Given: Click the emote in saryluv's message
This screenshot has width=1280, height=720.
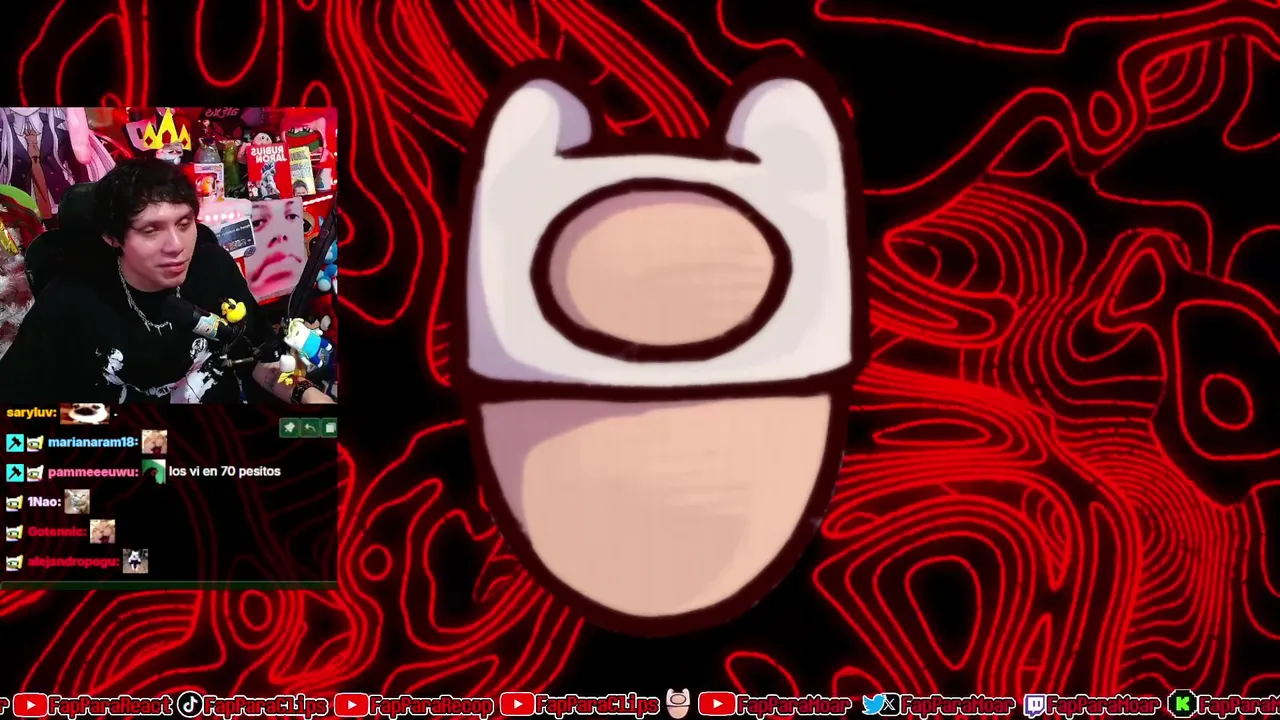Looking at the screenshot, I should point(84,413).
